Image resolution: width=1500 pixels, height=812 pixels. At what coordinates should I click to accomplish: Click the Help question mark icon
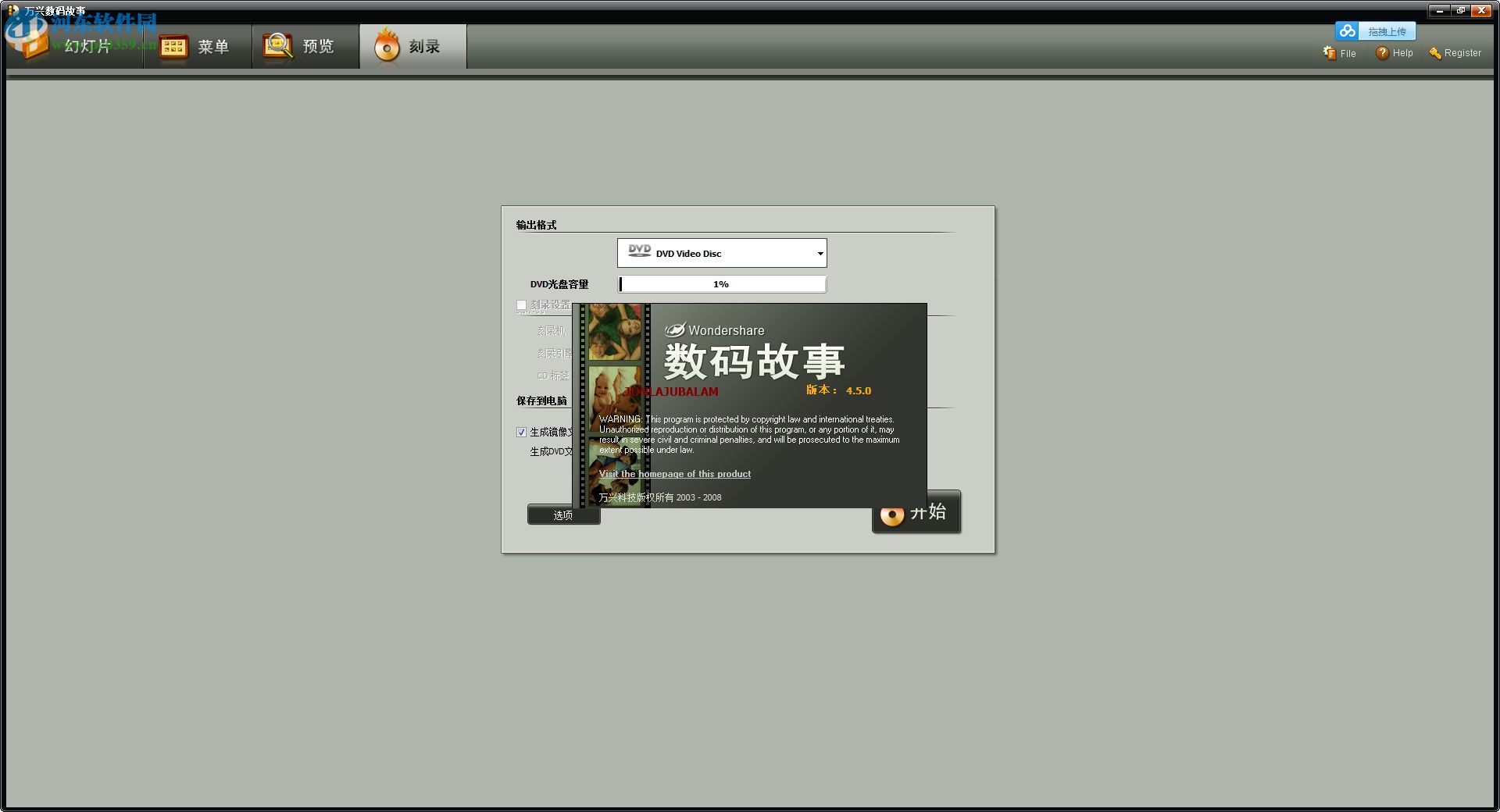point(1381,52)
